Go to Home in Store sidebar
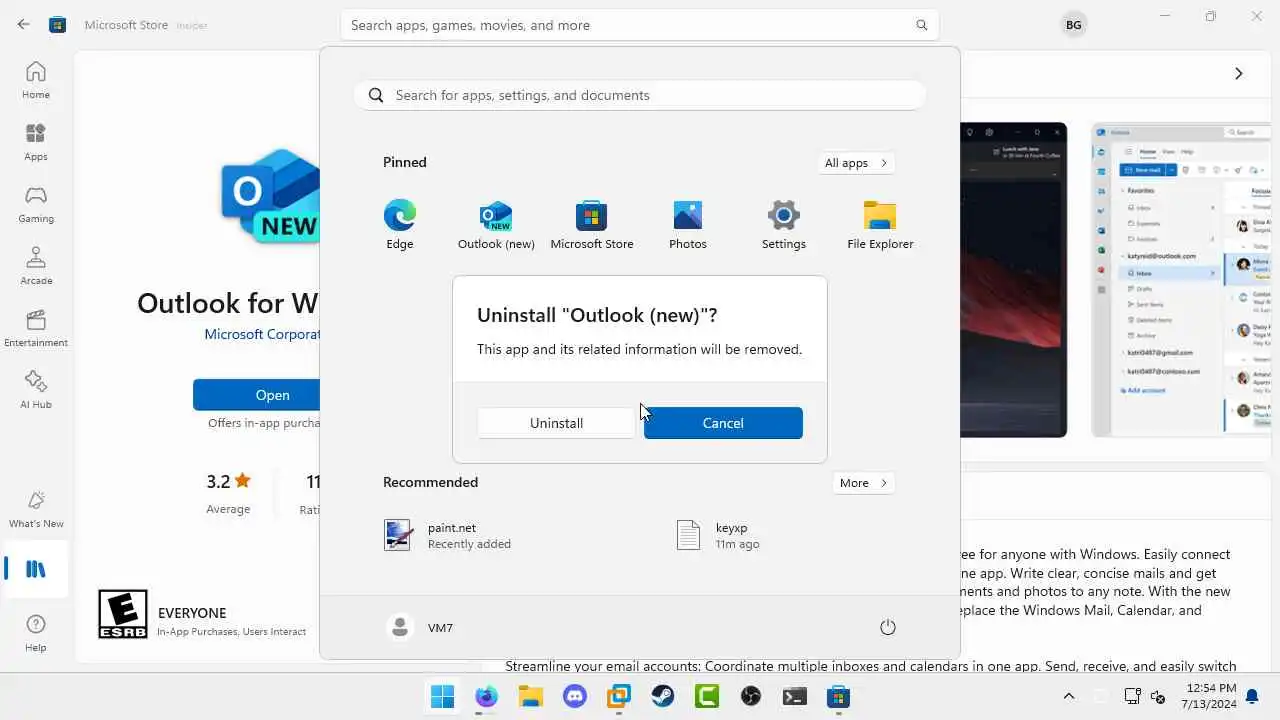The height and width of the screenshot is (720, 1280). [36, 80]
